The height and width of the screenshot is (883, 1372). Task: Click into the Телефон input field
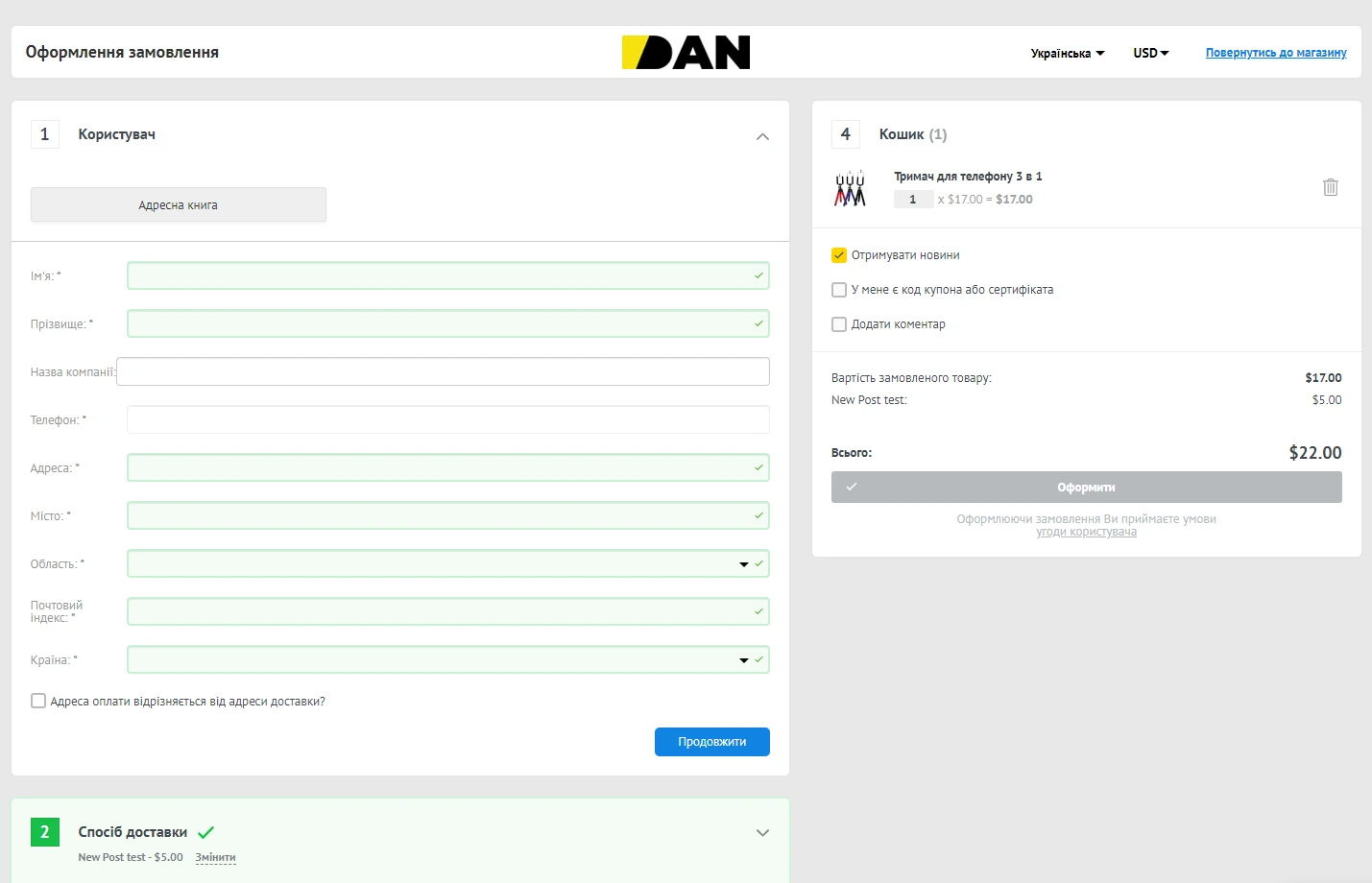[x=447, y=420]
